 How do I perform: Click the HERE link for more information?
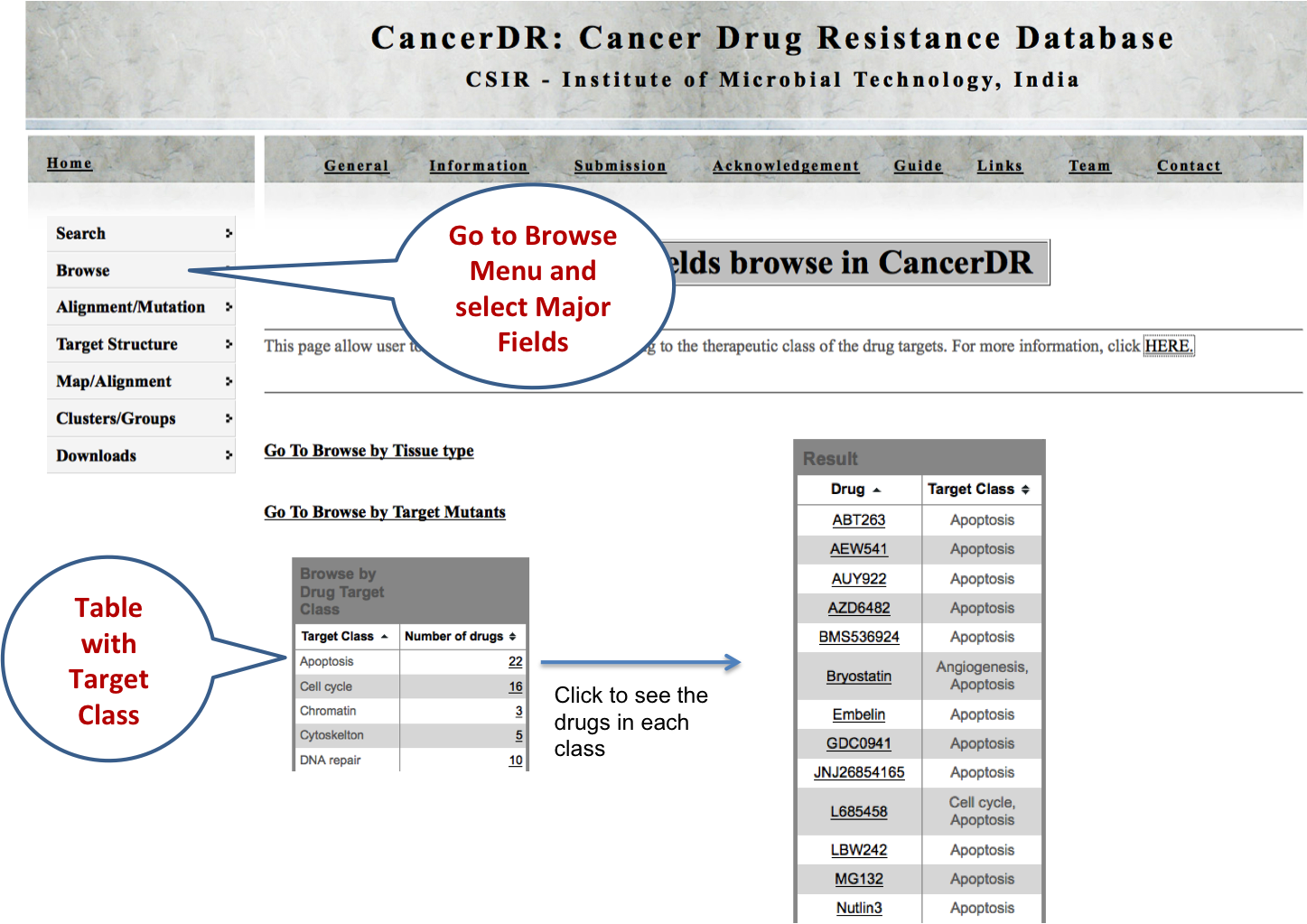pyautogui.click(x=1169, y=346)
